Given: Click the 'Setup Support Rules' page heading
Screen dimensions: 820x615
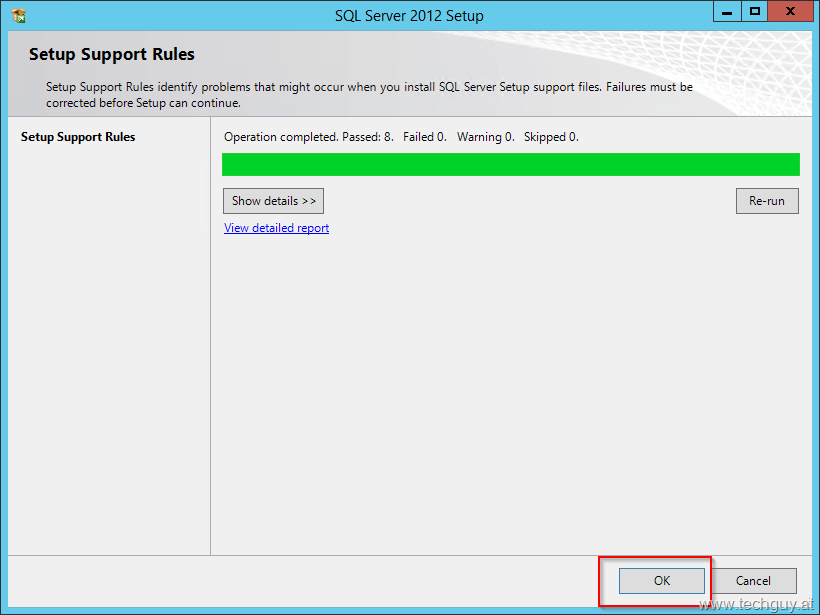Looking at the screenshot, I should point(111,54).
